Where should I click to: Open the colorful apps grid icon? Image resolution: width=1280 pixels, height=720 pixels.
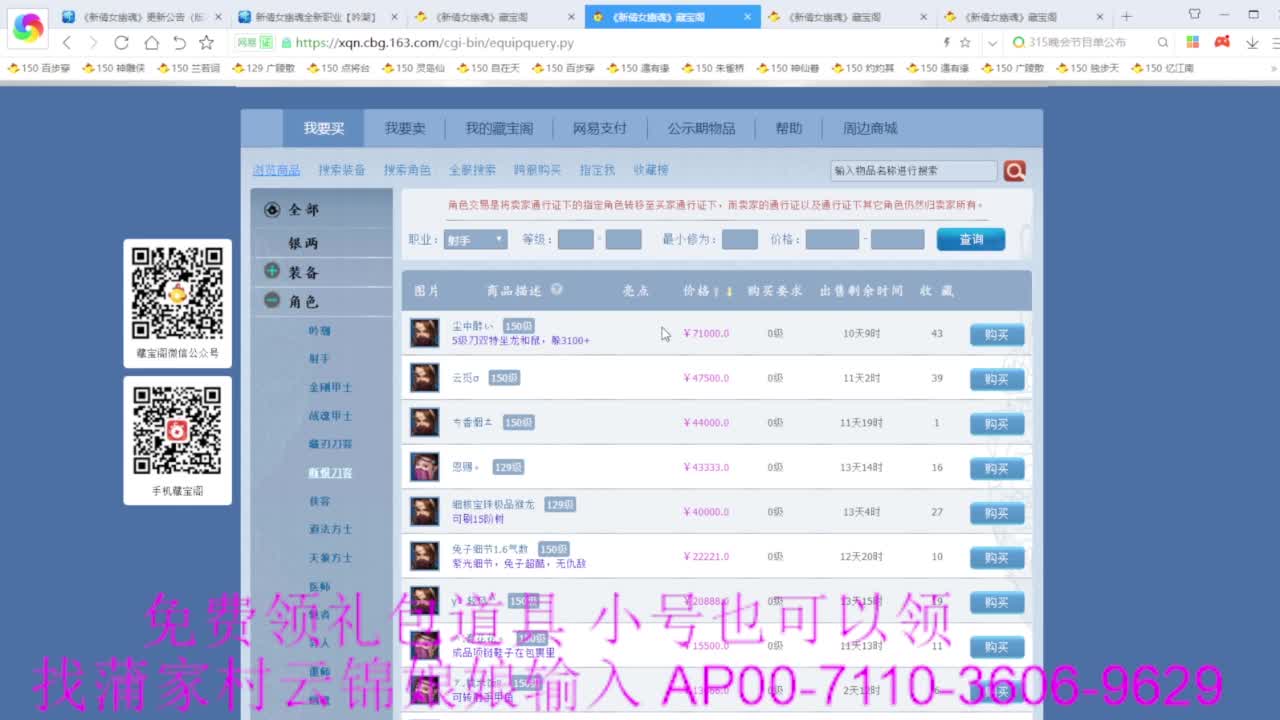[x=1192, y=43]
